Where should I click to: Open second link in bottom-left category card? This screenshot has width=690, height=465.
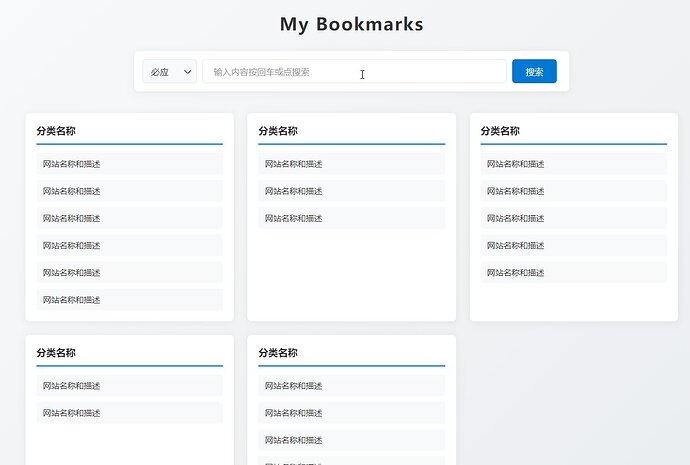tap(129, 413)
